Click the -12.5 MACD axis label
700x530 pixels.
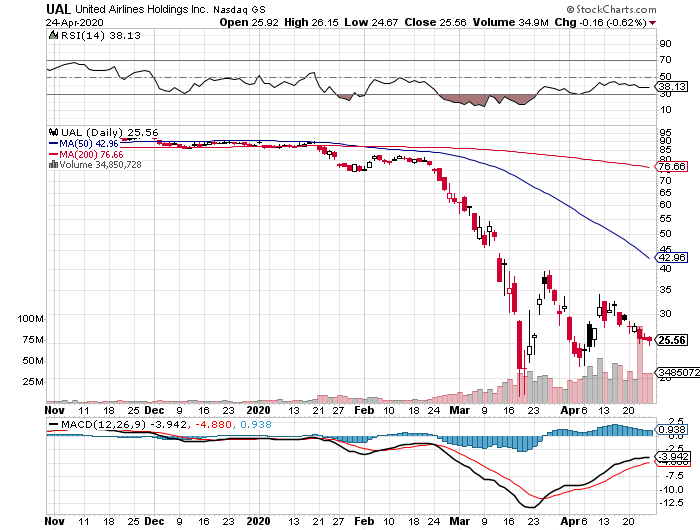click(671, 503)
